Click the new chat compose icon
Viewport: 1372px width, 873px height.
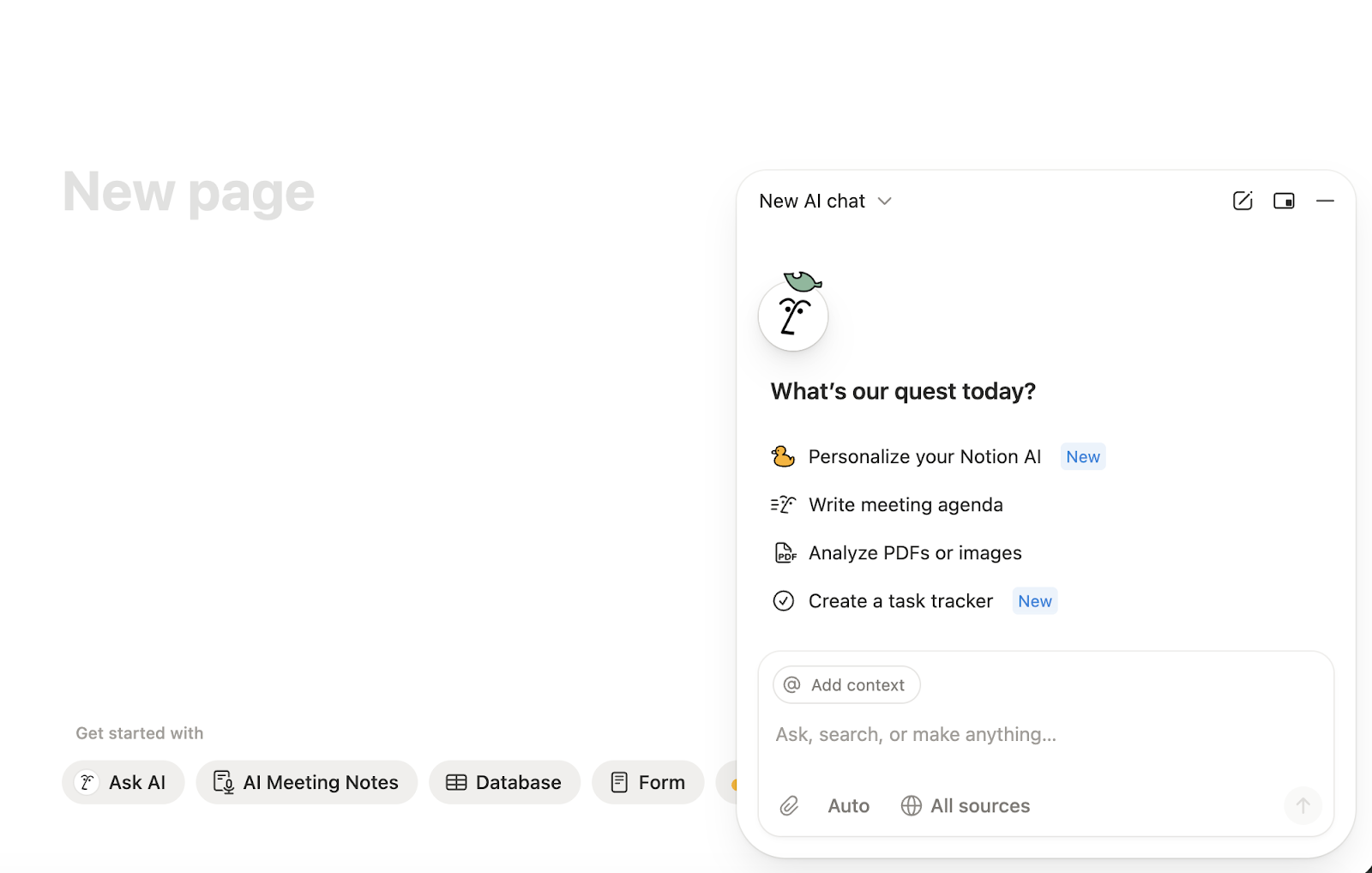[1243, 201]
